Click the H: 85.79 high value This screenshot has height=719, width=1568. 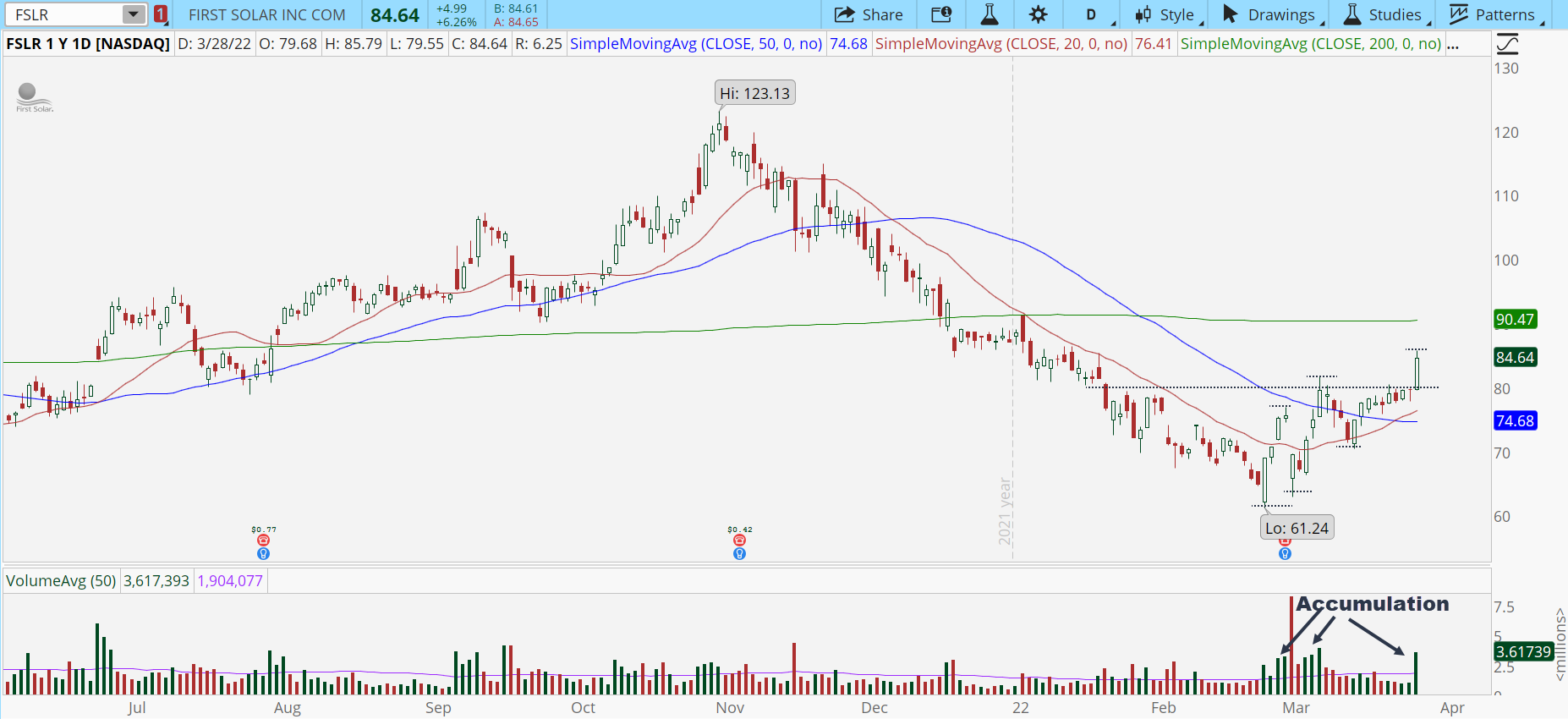pyautogui.click(x=354, y=44)
